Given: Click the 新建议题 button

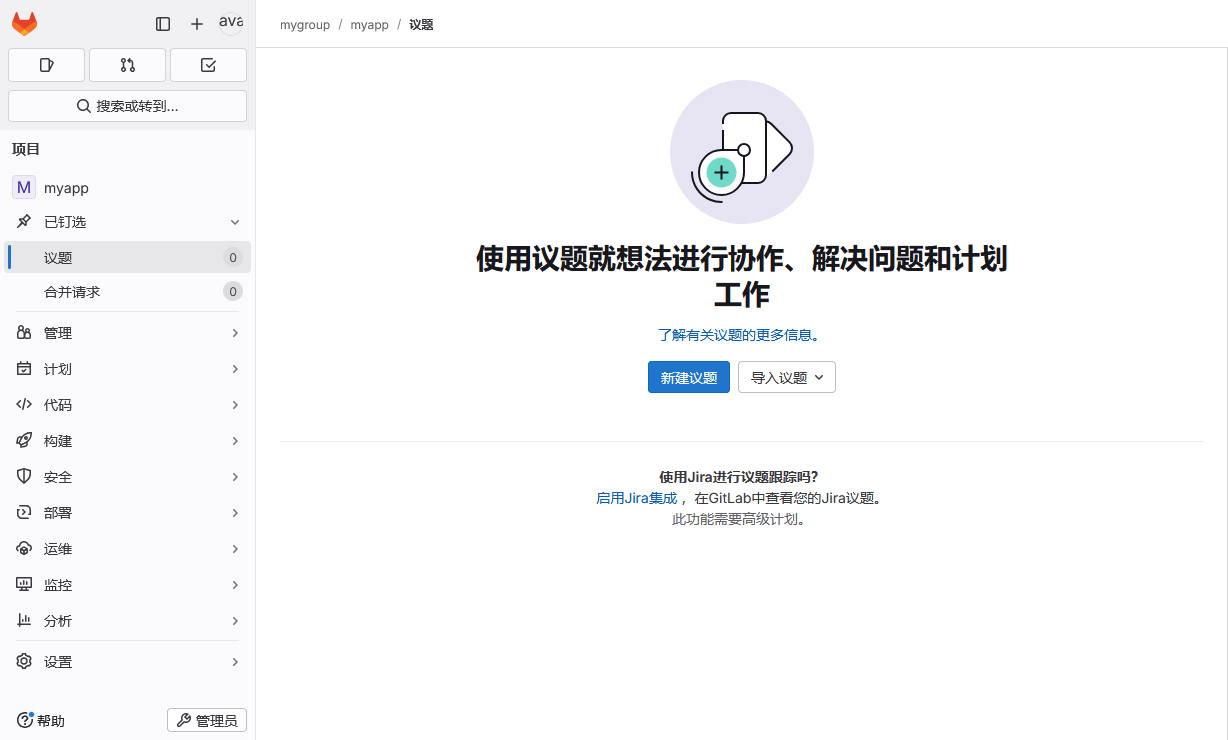Looking at the screenshot, I should 688,377.
